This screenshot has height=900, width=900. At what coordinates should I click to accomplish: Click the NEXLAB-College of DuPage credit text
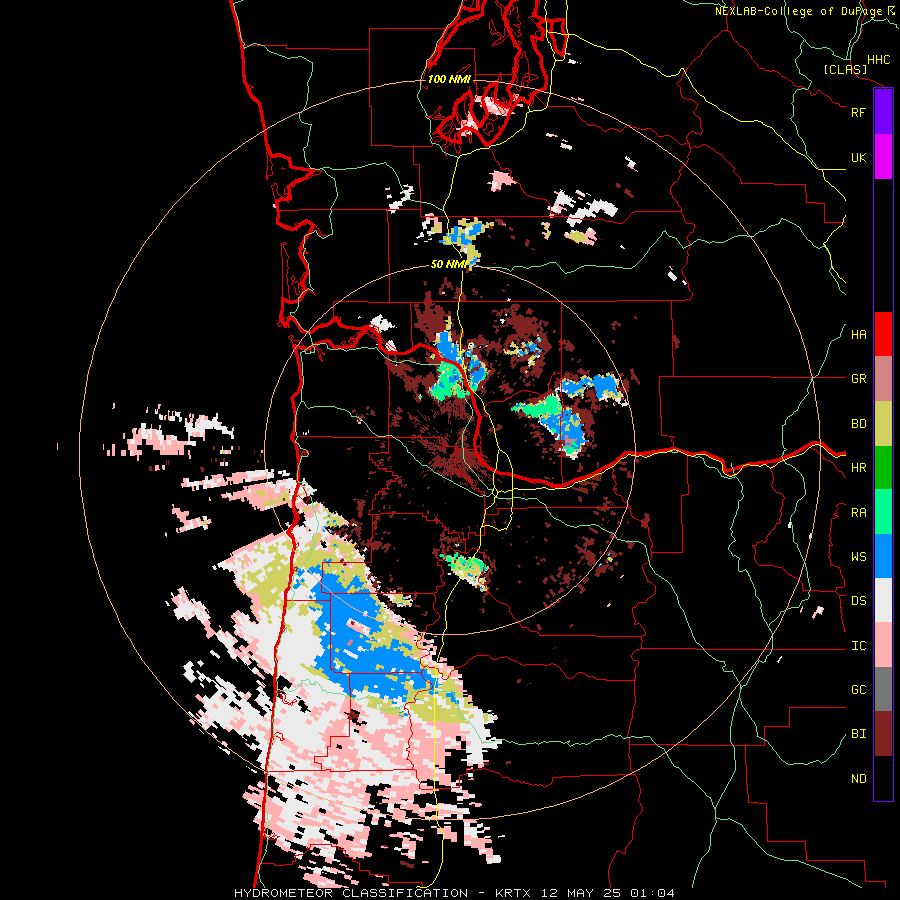(x=800, y=11)
